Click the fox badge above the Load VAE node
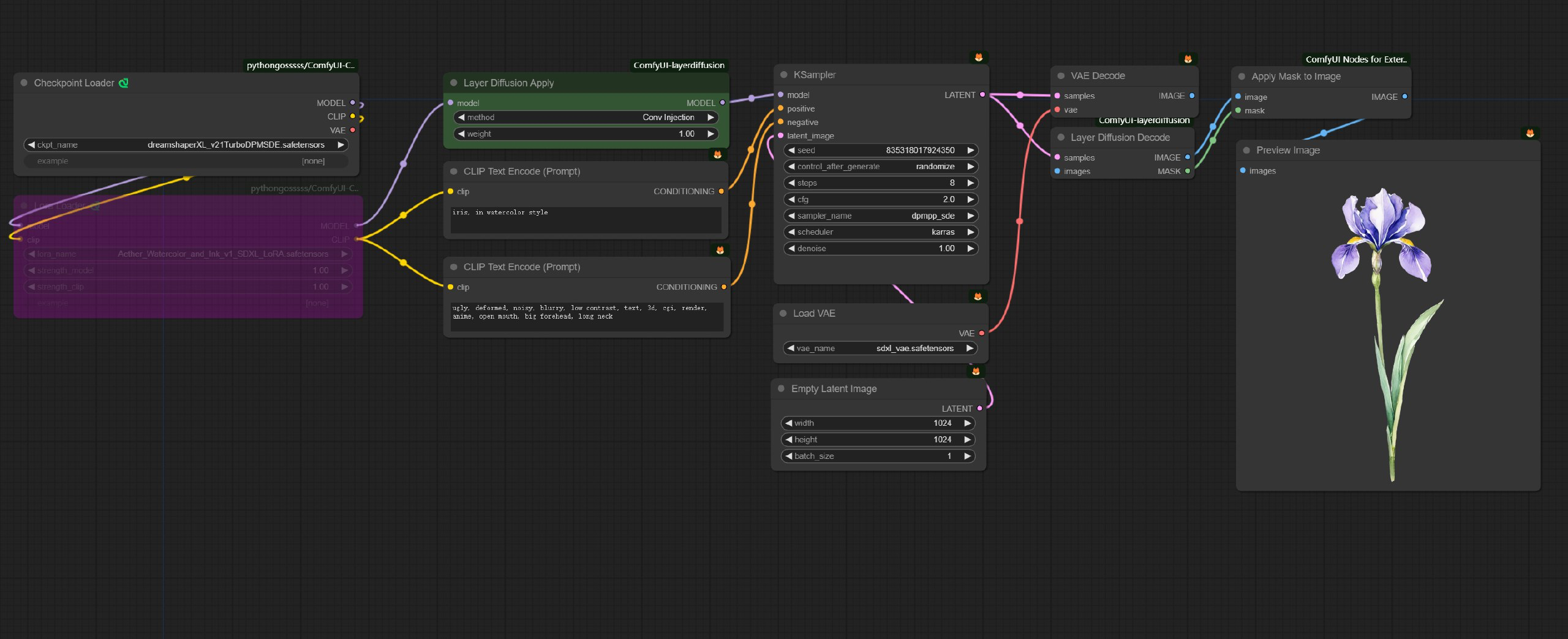 978,297
